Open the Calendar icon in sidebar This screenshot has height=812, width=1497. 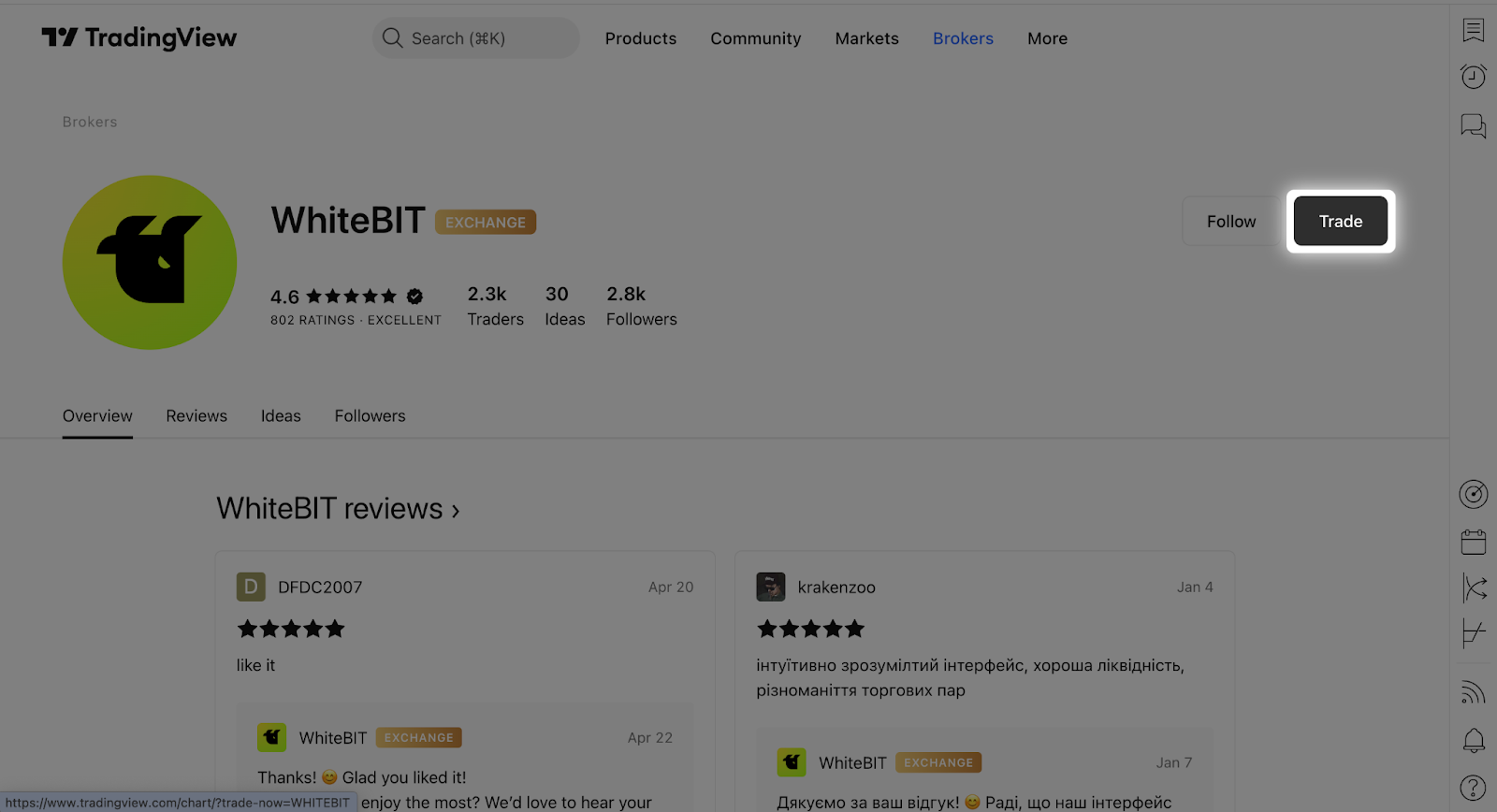point(1474,542)
